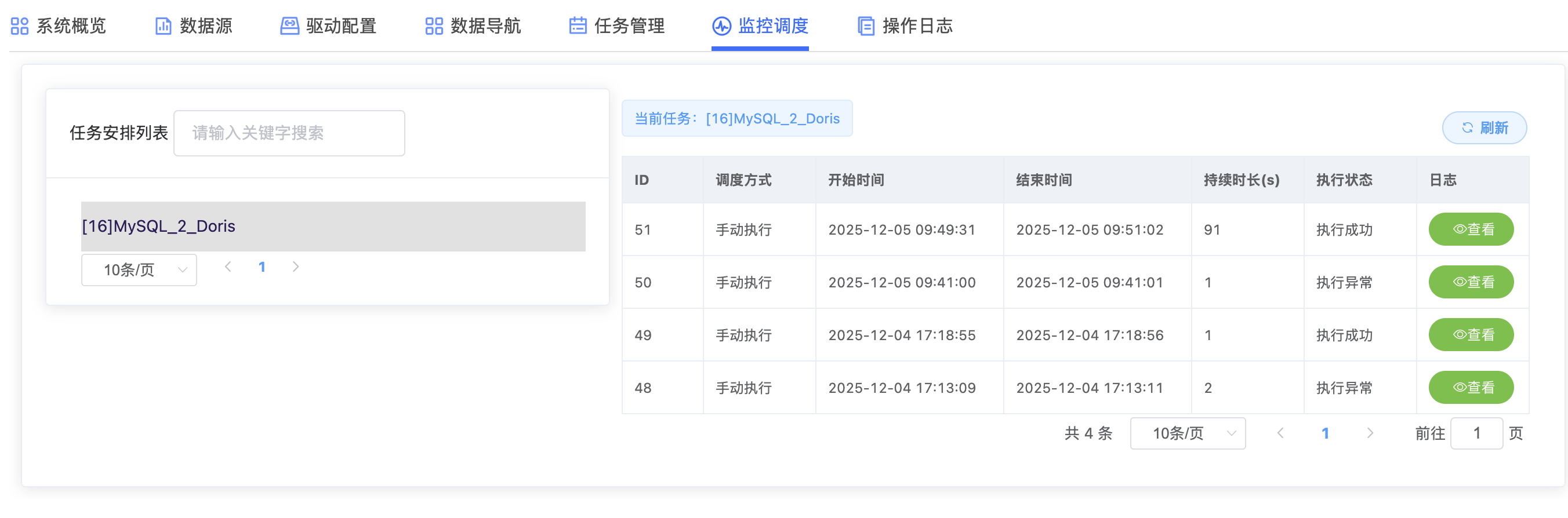View the log for execution ID 51
This screenshot has height=518, width=1568.
[1471, 229]
